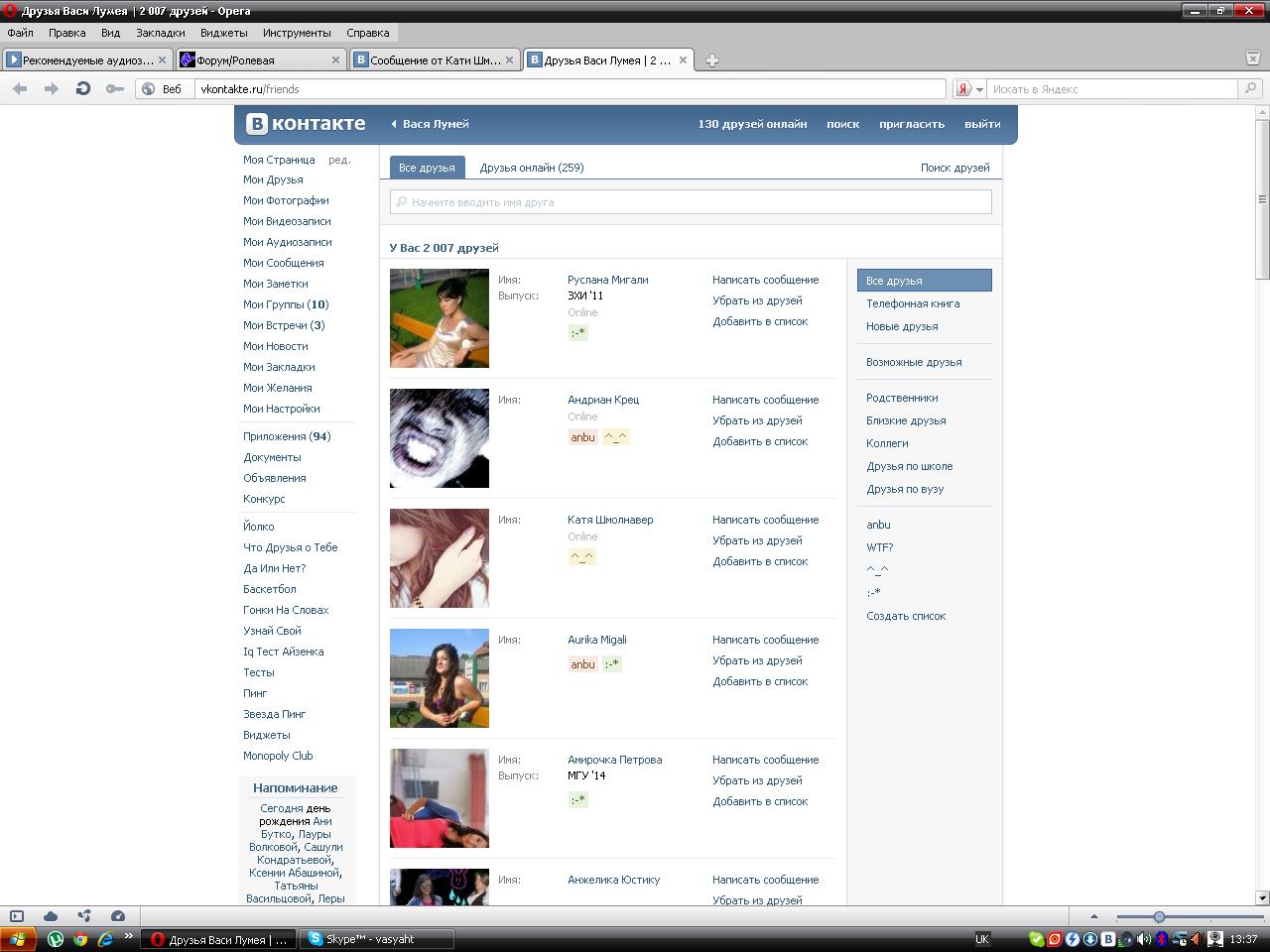This screenshot has height=952, width=1270.
Task: Open Opera Link cloud icon
Action: (50, 916)
